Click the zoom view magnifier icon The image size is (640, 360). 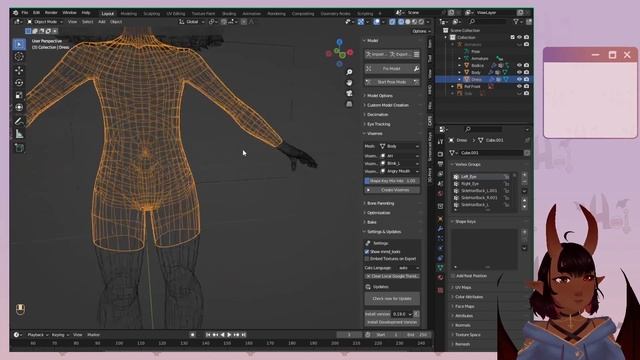tap(349, 72)
